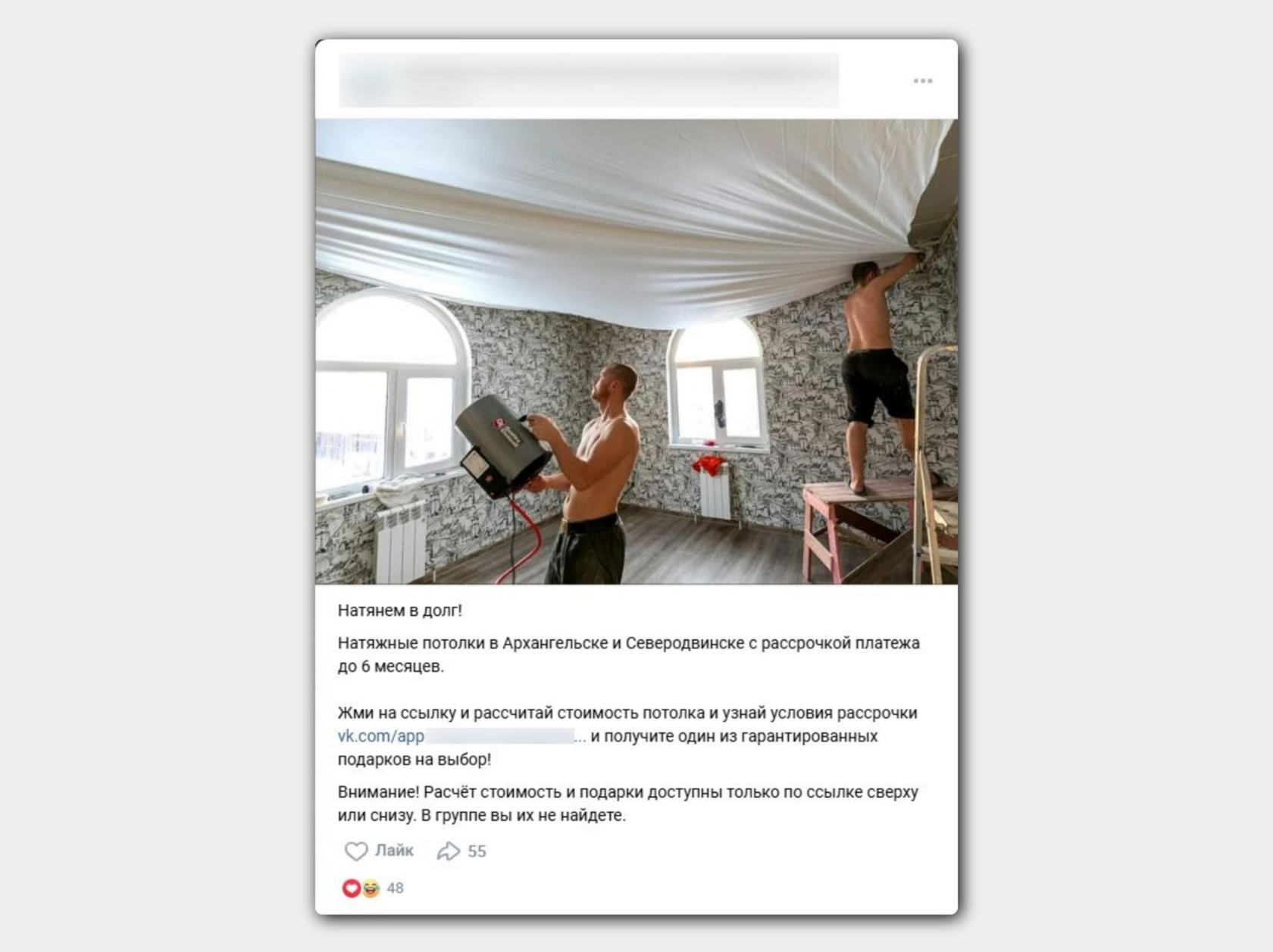Viewport: 1273px width, 952px height.
Task: Click the laughing face reaction emoji
Action: click(x=370, y=888)
